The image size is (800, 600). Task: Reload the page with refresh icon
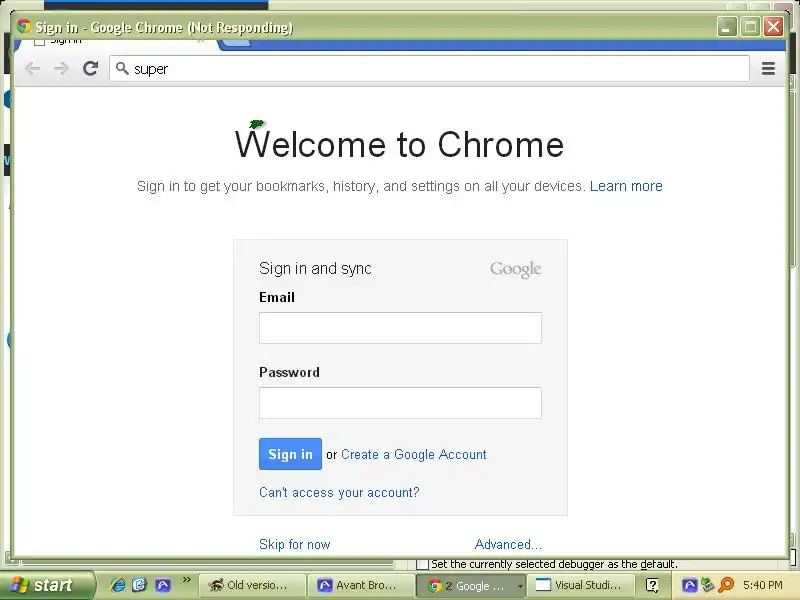click(91, 68)
